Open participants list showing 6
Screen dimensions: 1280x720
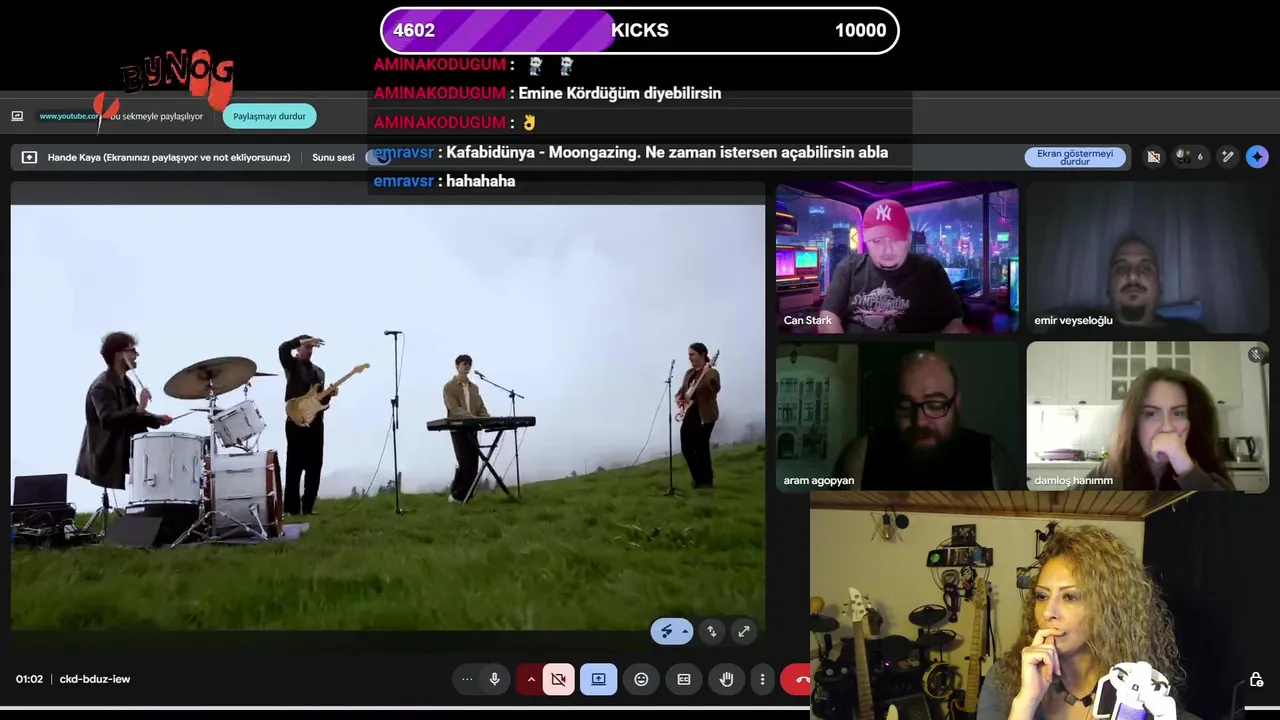coord(1190,157)
